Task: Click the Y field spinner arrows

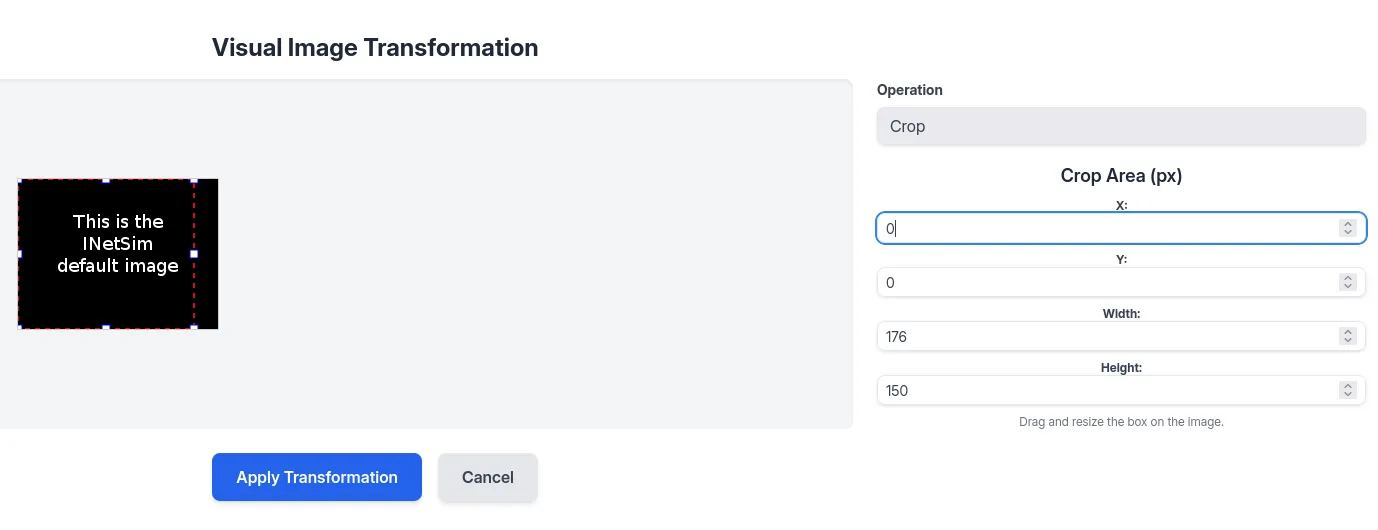Action: [x=1347, y=283]
